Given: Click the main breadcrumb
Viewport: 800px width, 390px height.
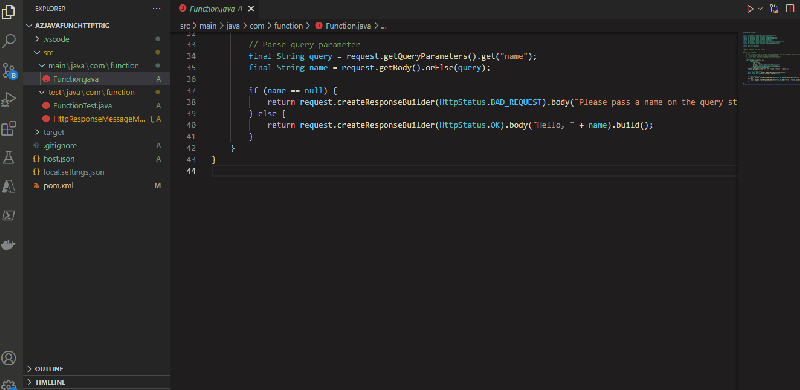Looking at the screenshot, I should pos(208,26).
